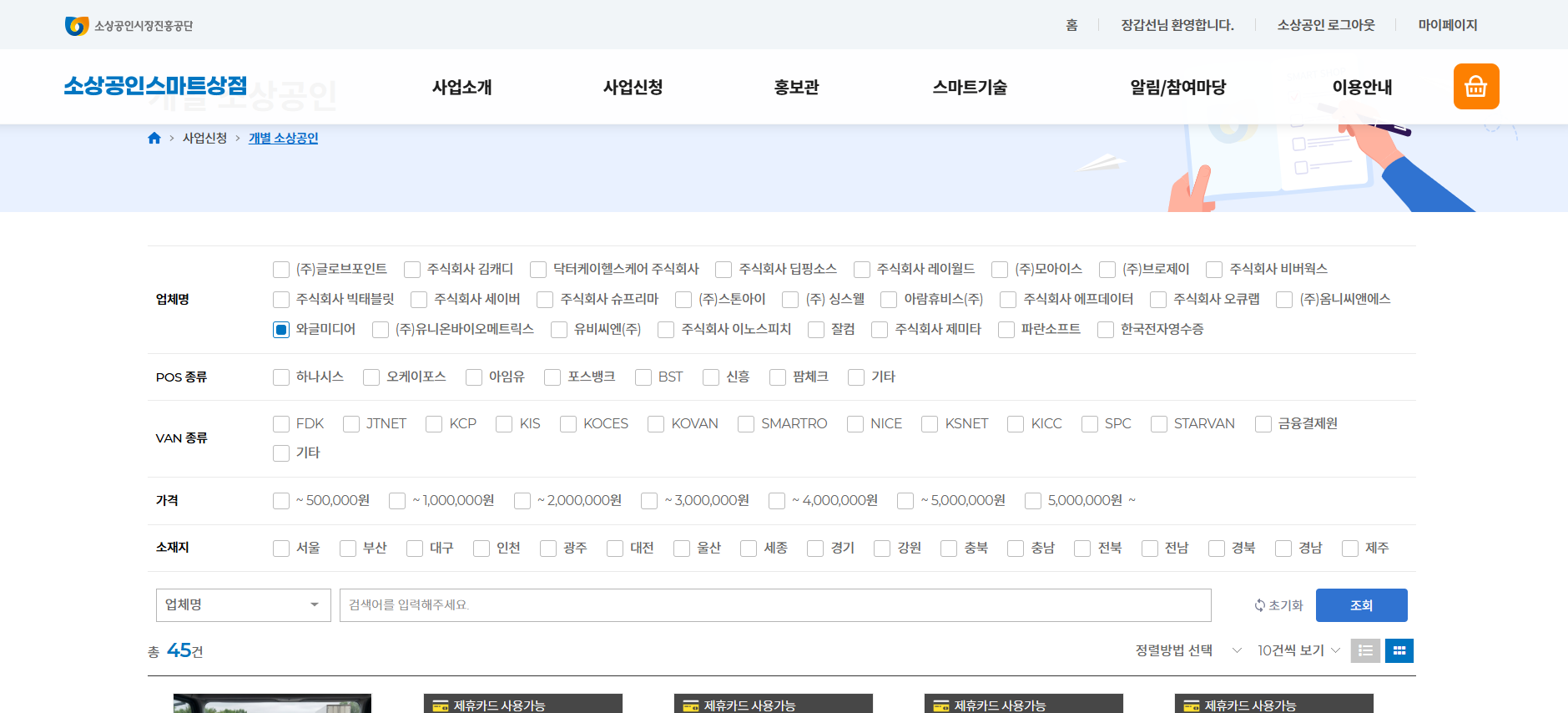Screen dimensions: 1568x713
Task: Open 소상공인시장진흥공단 logo at top
Action: click(x=129, y=26)
